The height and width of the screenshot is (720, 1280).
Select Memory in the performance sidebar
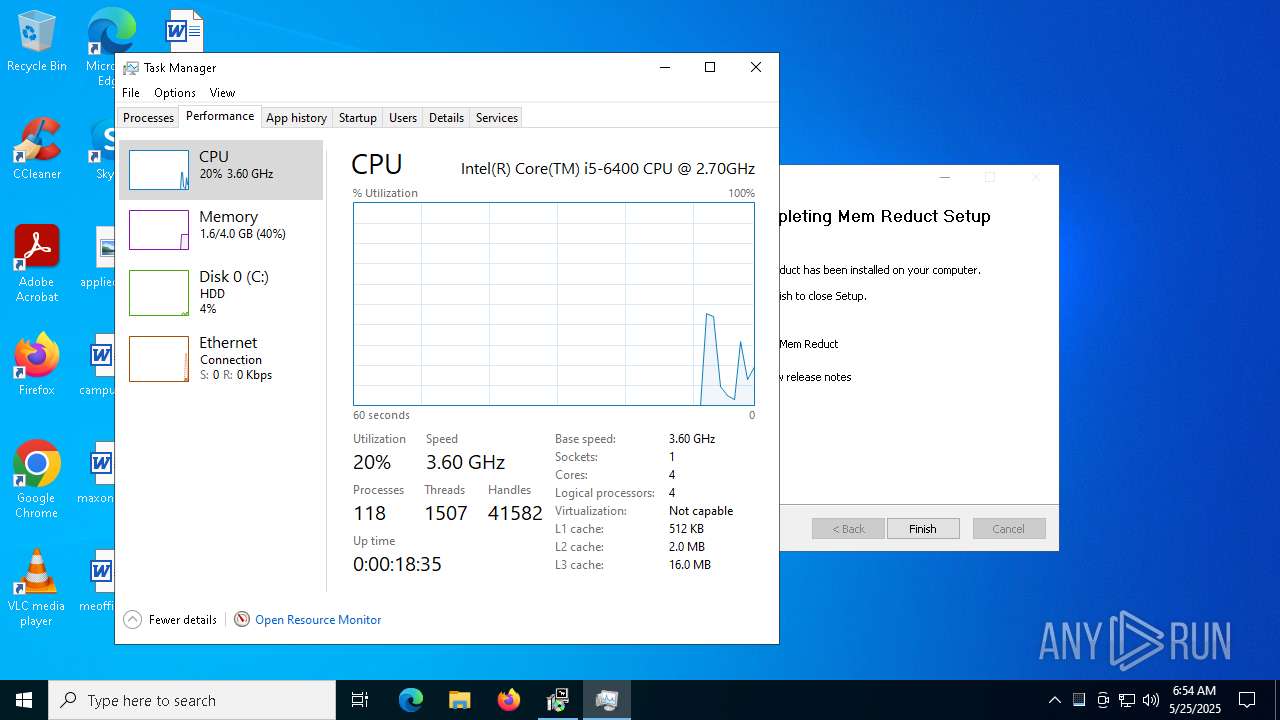point(221,230)
